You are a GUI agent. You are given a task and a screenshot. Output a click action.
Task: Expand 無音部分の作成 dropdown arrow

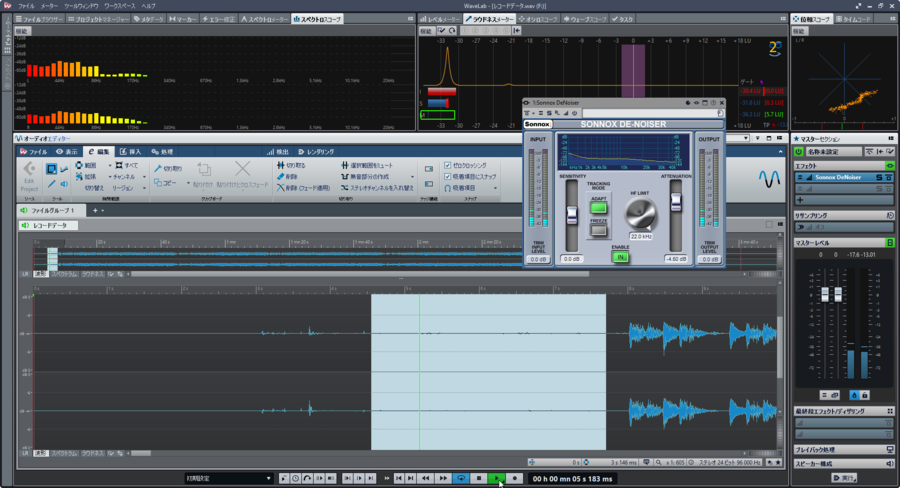click(x=412, y=177)
